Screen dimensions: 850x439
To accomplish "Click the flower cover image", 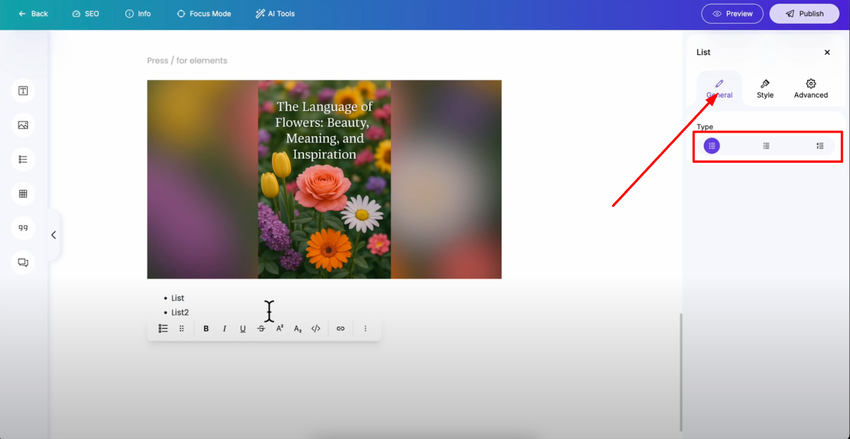I will coord(324,179).
